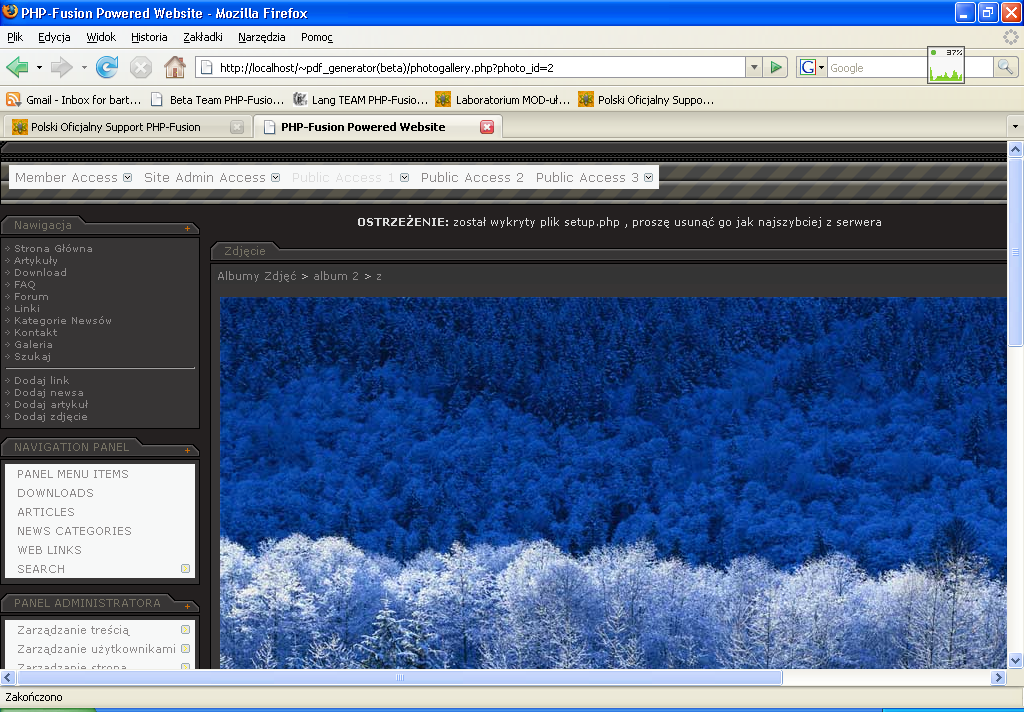Open the Edycja menu
This screenshot has width=1024, height=712.
pyautogui.click(x=54, y=37)
